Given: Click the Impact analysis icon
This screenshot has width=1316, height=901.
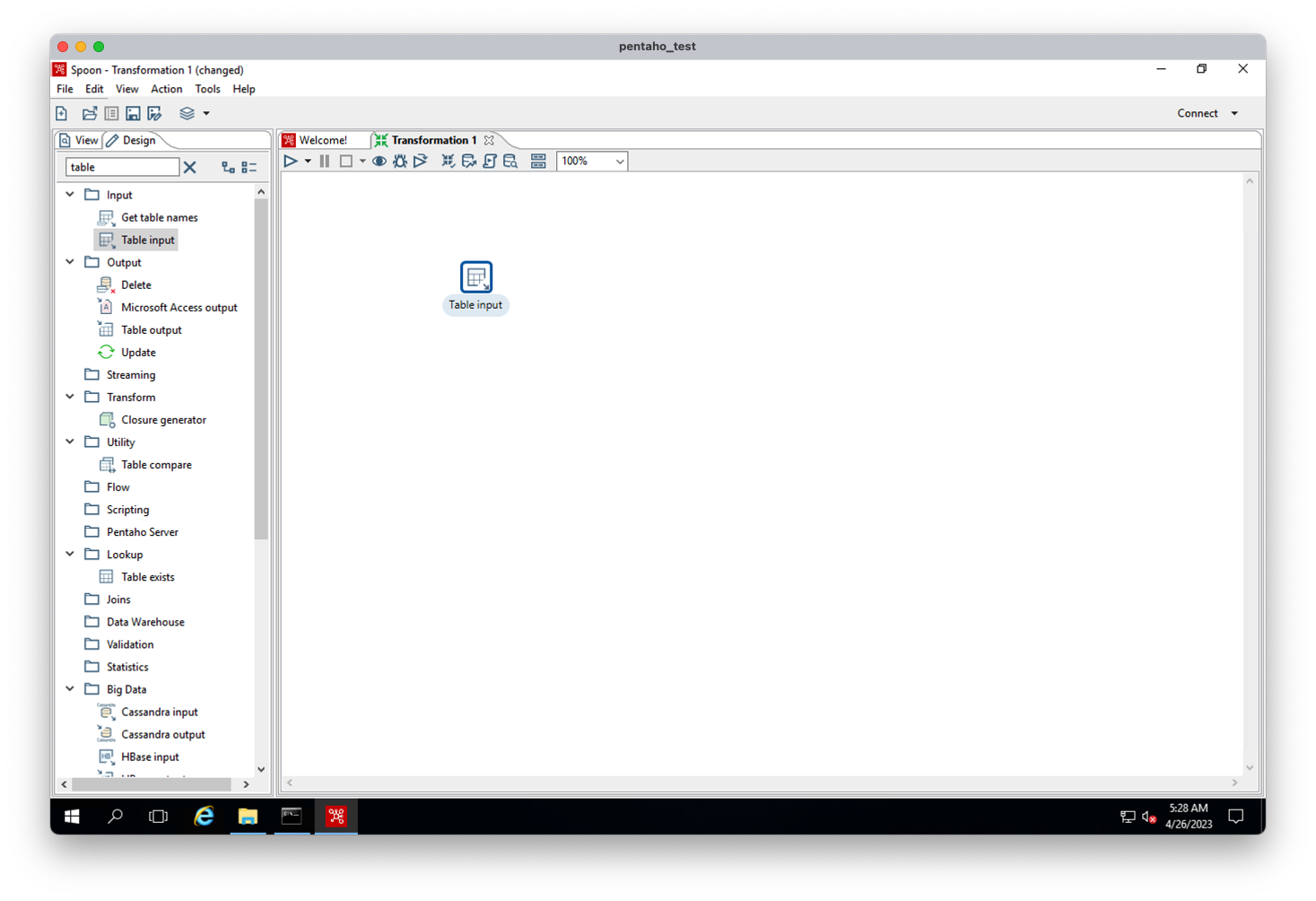Looking at the screenshot, I should (x=468, y=162).
